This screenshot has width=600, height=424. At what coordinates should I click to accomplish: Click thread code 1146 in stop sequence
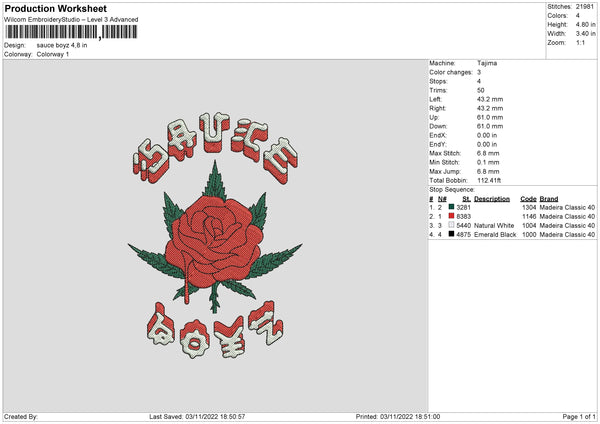[x=529, y=217]
